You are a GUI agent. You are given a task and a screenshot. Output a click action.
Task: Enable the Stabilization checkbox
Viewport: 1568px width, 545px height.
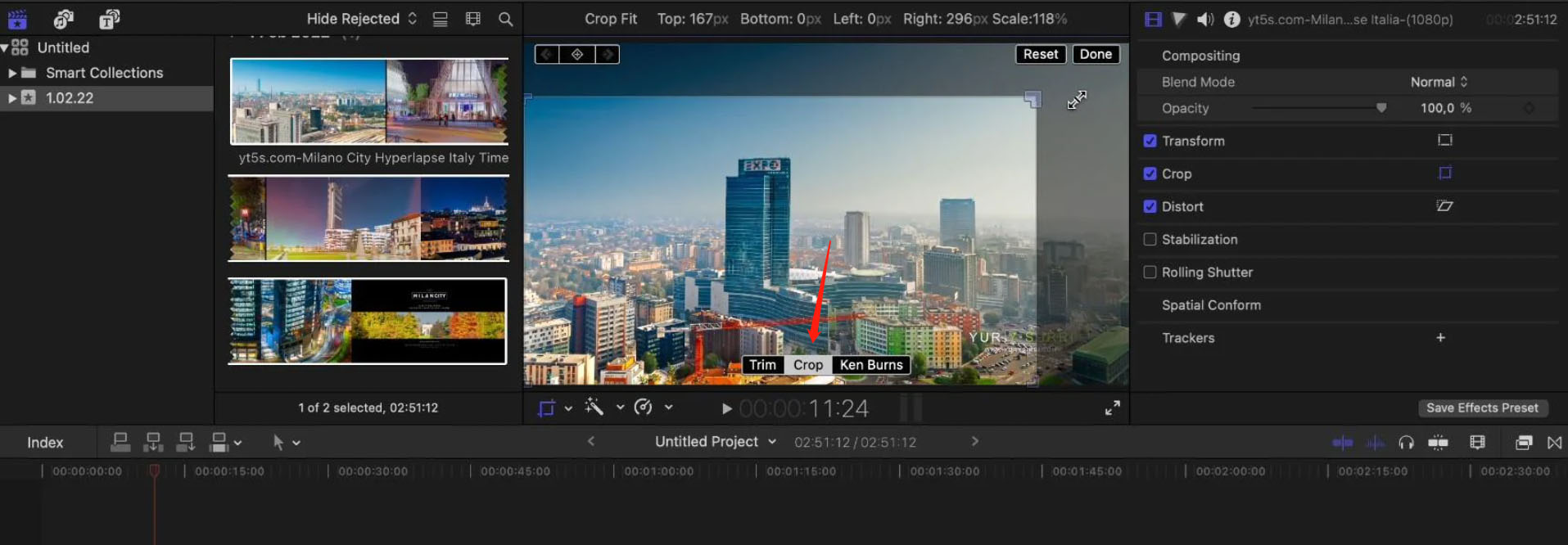click(1150, 239)
